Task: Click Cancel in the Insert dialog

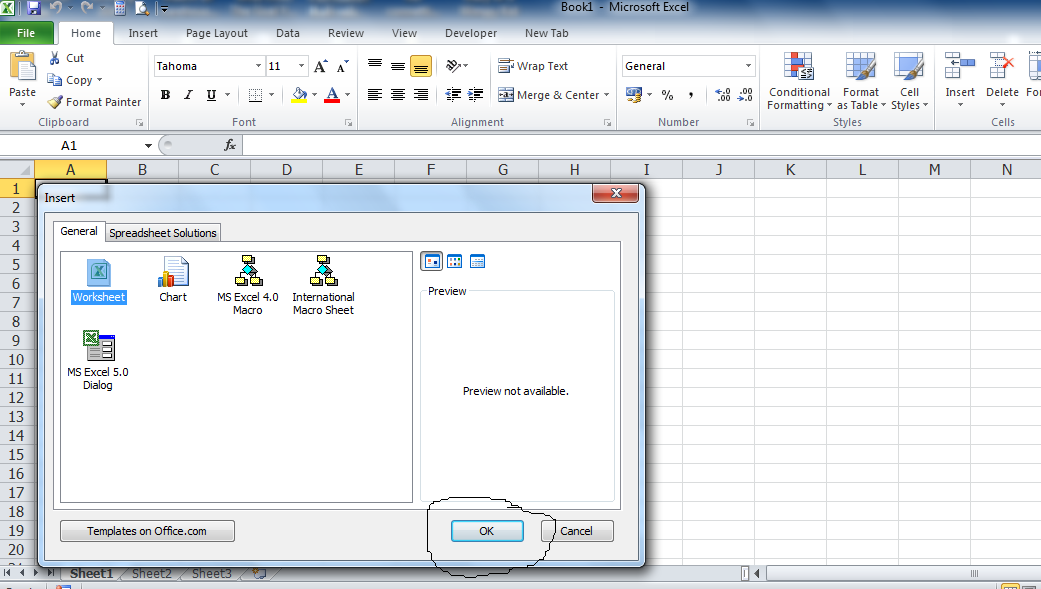Action: (576, 531)
